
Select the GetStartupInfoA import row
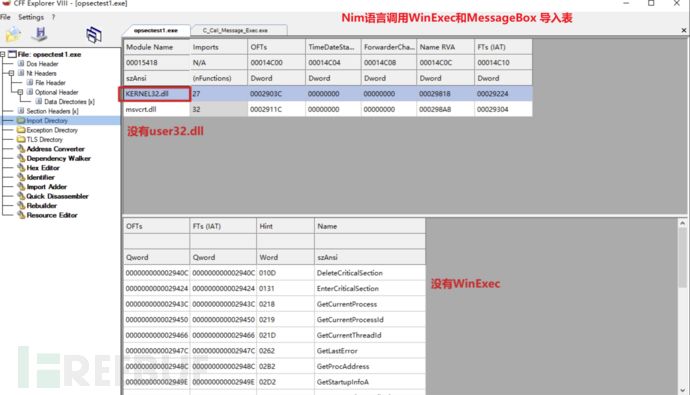(x=275, y=382)
